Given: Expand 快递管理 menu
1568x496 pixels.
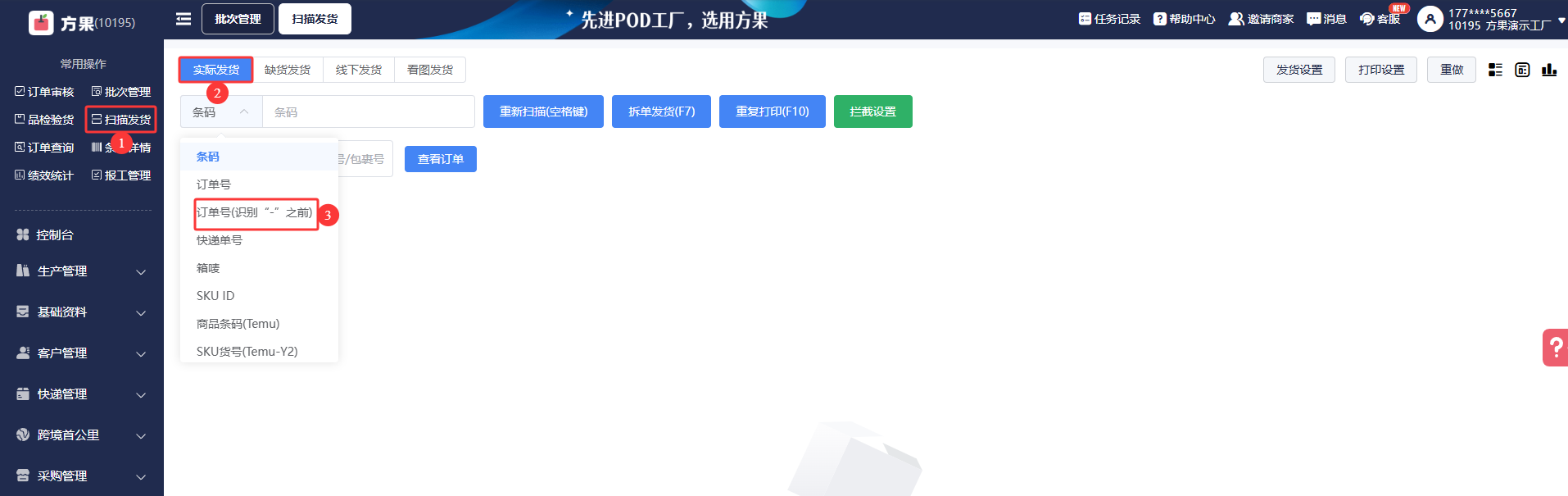Looking at the screenshot, I should 82,394.
